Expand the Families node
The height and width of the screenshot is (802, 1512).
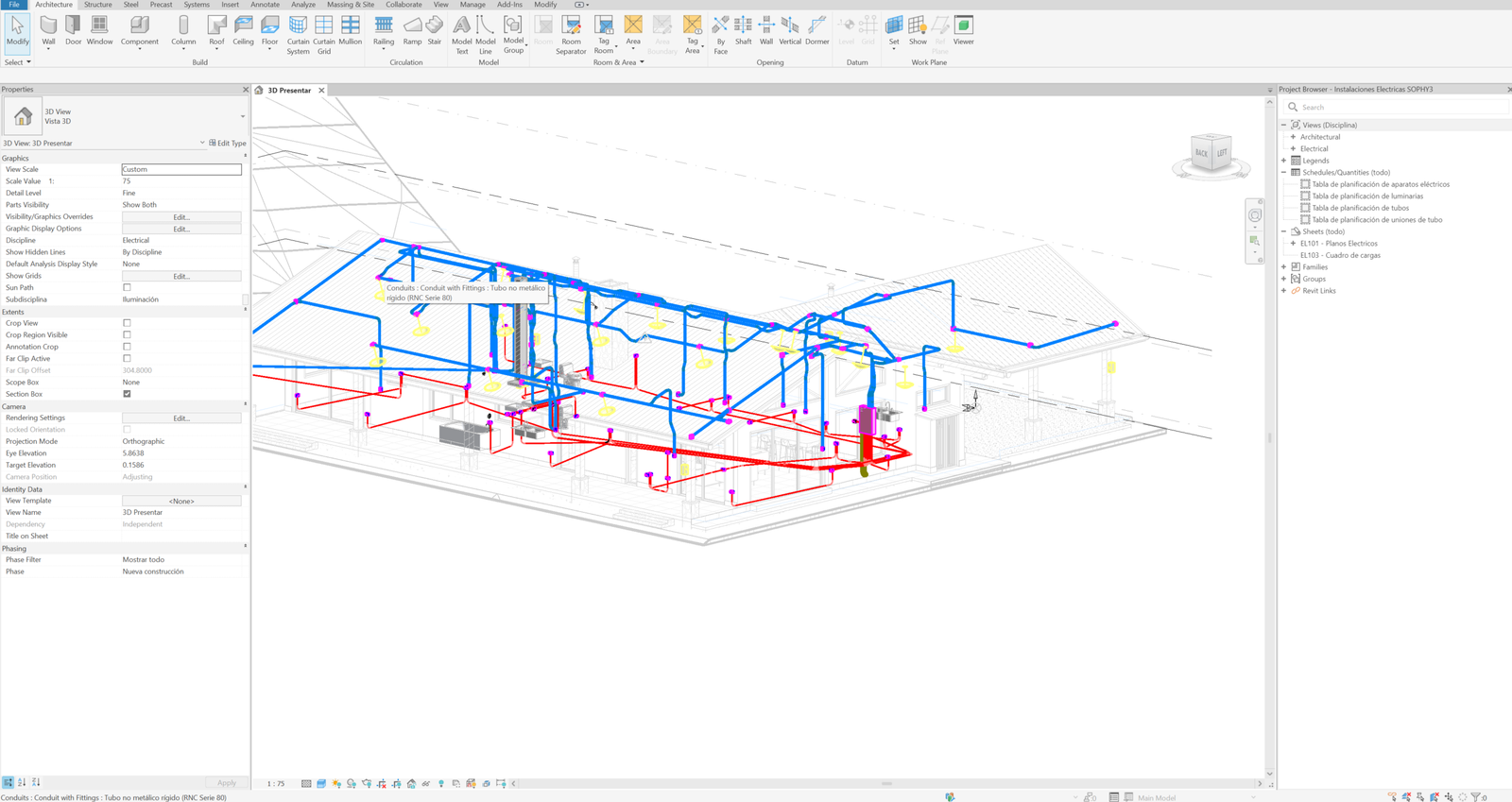pyautogui.click(x=1283, y=266)
